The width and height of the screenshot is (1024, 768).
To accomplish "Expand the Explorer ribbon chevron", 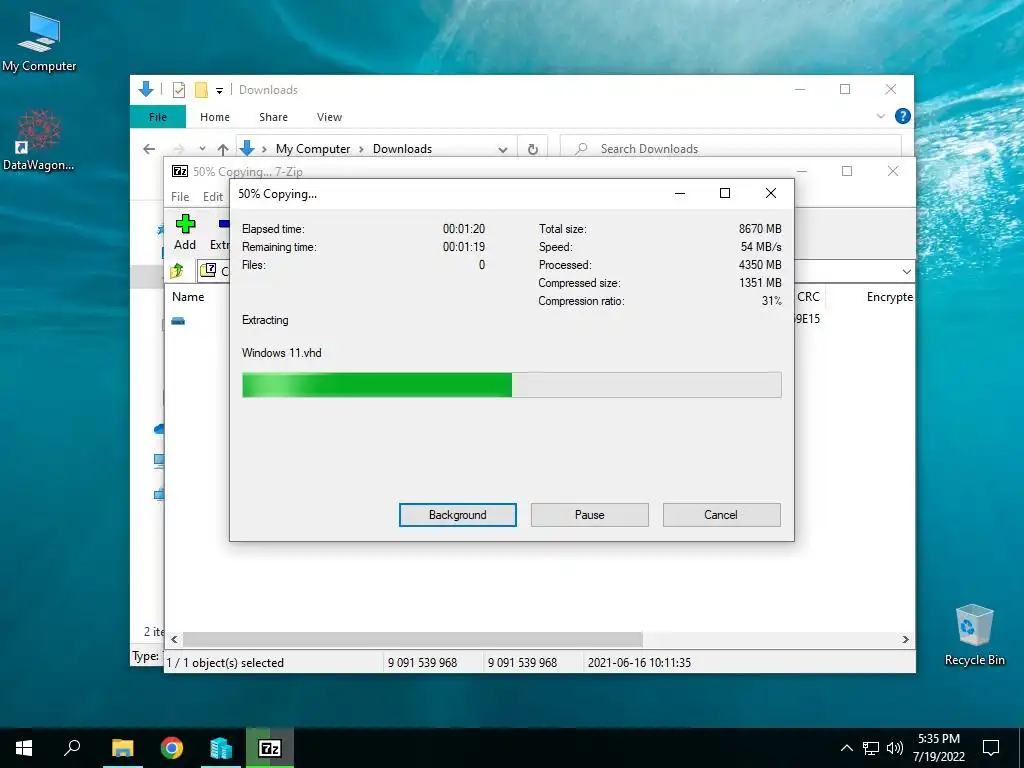I will point(880,116).
